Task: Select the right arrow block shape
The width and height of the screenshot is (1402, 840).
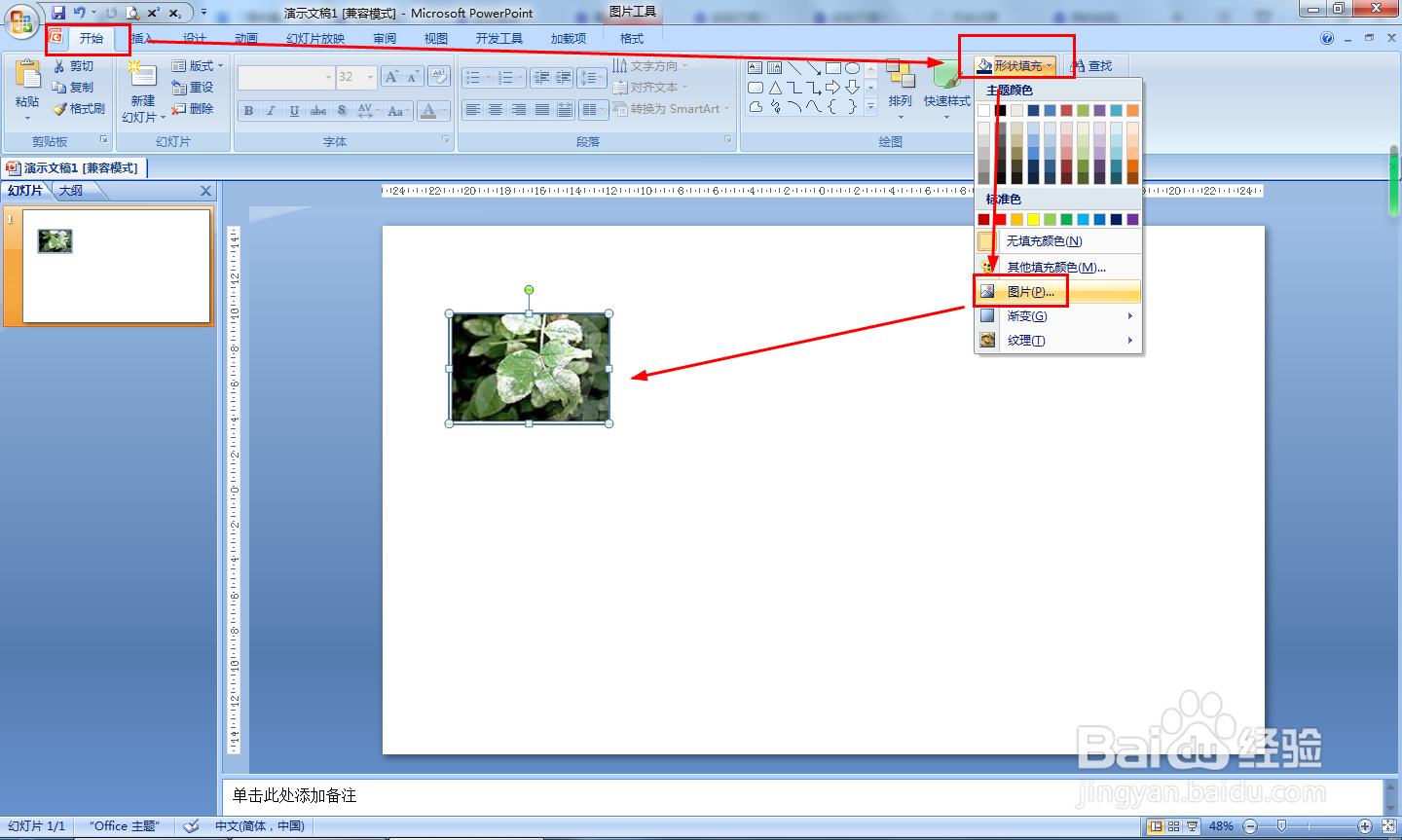Action: 833,88
